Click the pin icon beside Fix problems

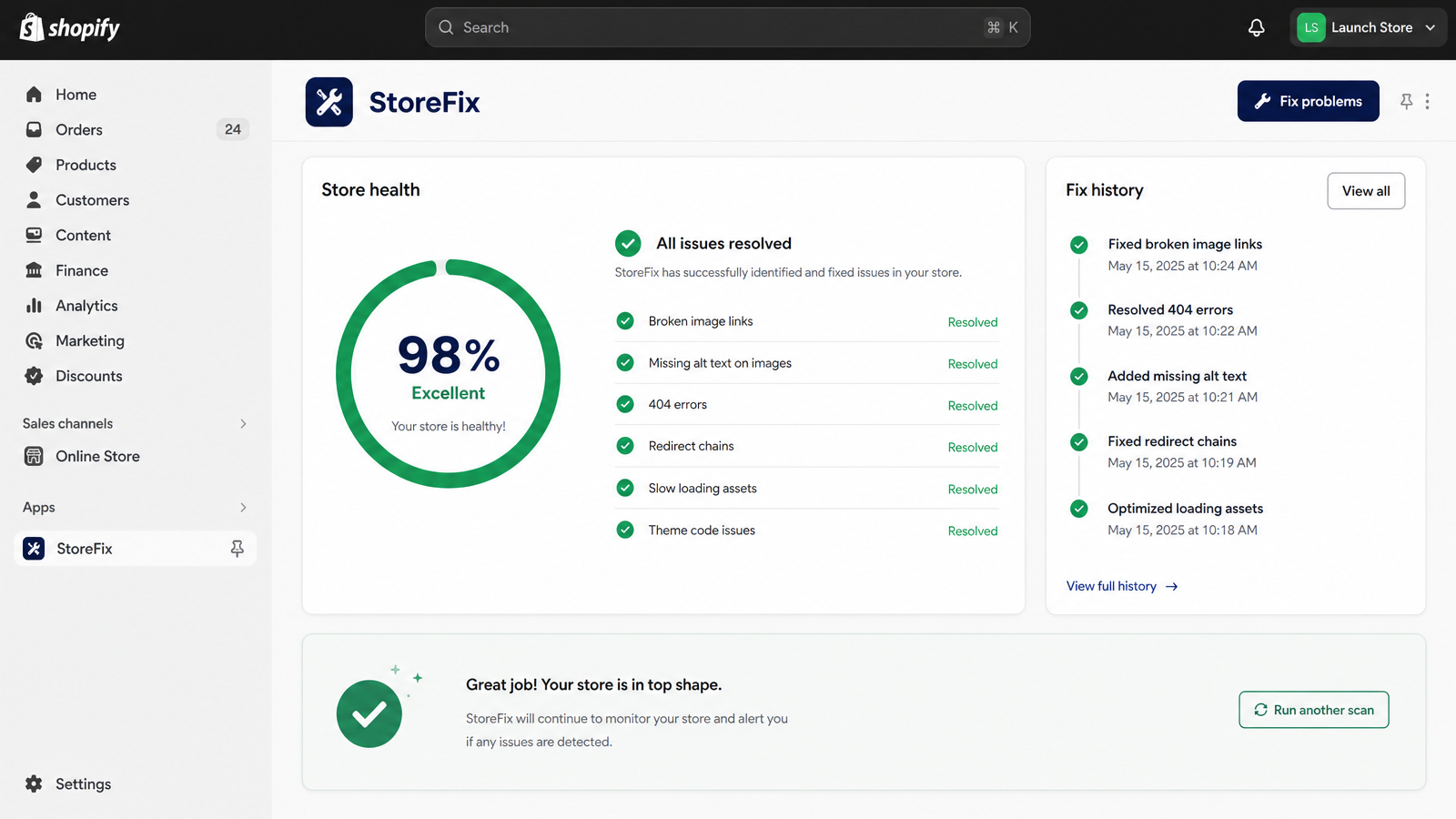coord(1406,101)
